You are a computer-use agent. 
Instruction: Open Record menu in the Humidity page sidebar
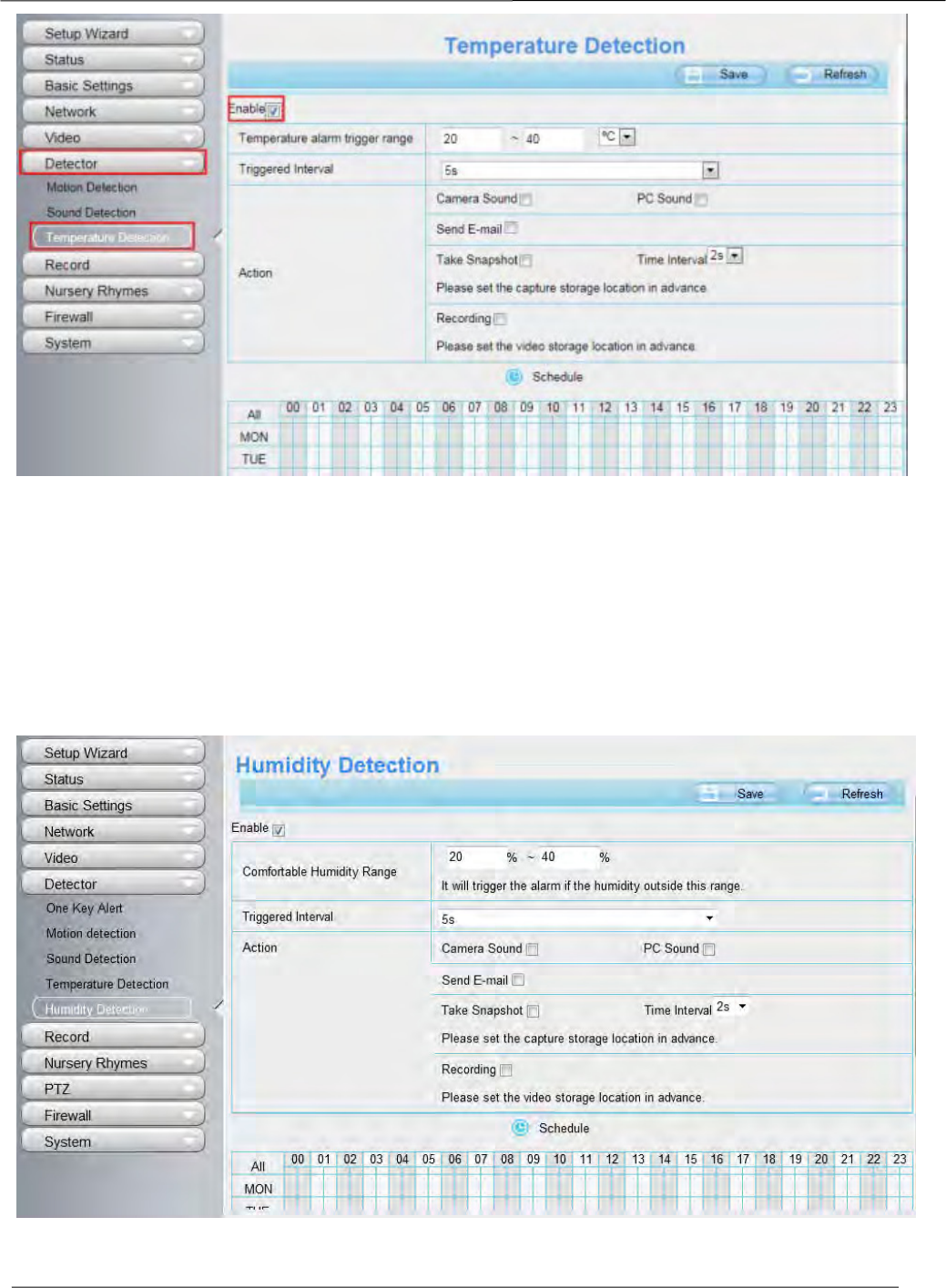112,1037
